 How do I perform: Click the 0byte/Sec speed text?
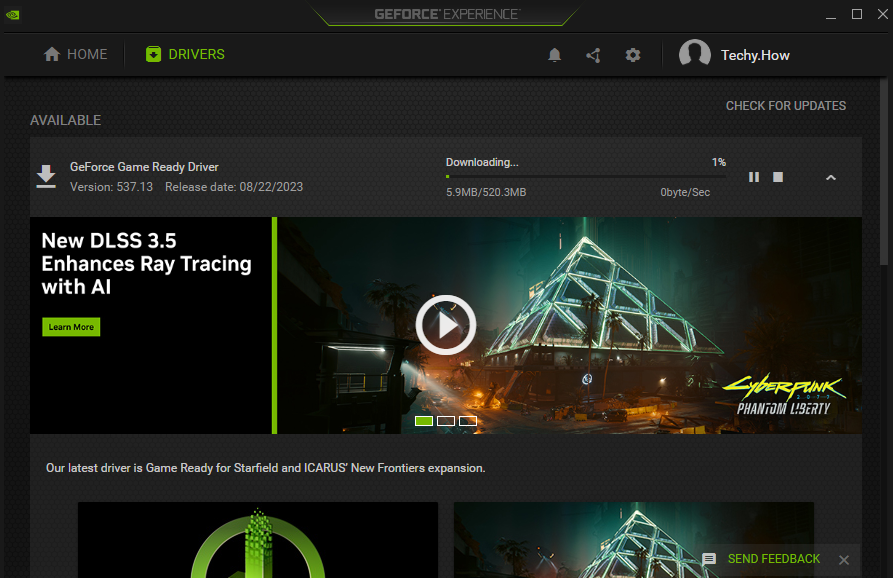[685, 192]
